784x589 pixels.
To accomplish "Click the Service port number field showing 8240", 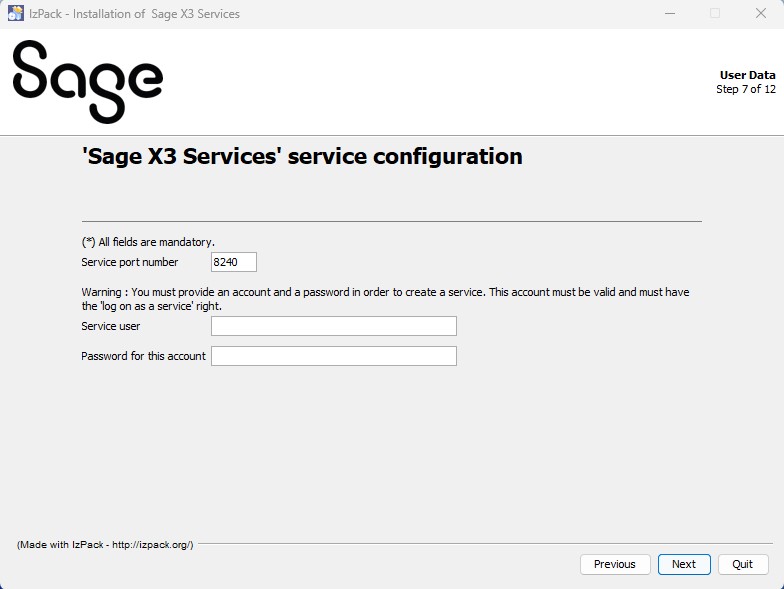I will 234,262.
